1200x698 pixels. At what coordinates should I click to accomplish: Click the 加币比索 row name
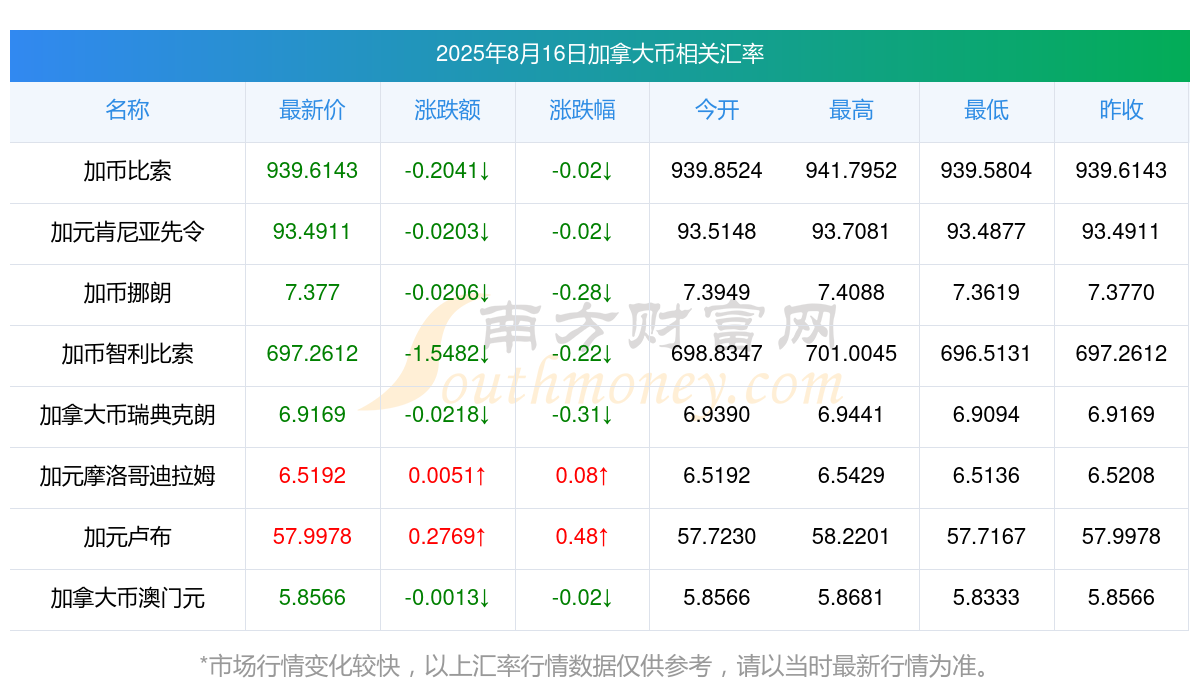pos(127,171)
